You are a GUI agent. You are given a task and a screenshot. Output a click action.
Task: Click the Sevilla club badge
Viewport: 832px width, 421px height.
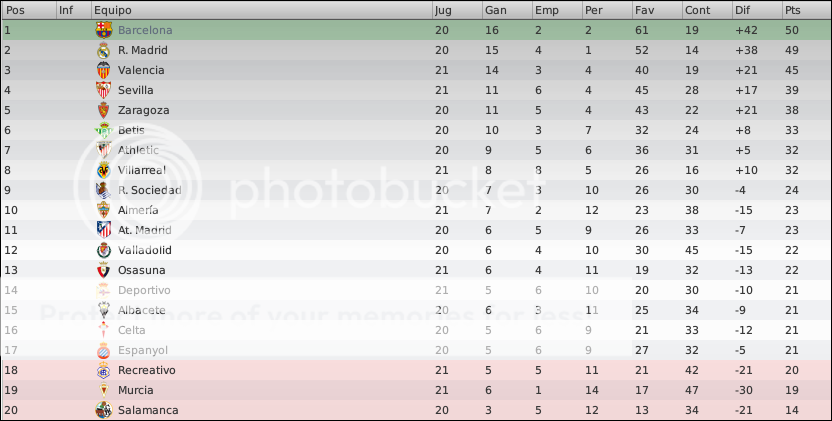[x=103, y=90]
